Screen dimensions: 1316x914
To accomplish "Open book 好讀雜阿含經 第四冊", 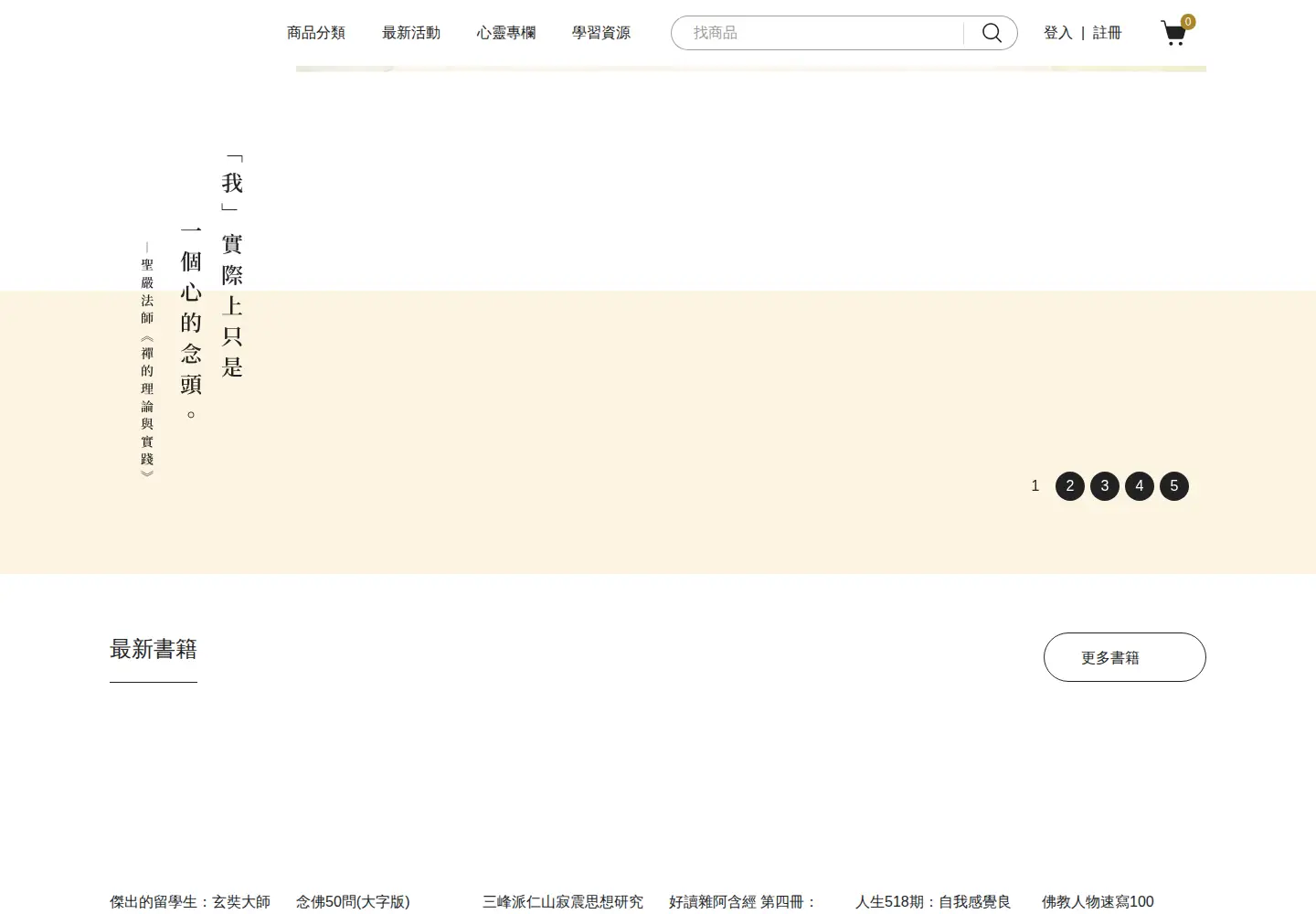I will (x=743, y=902).
